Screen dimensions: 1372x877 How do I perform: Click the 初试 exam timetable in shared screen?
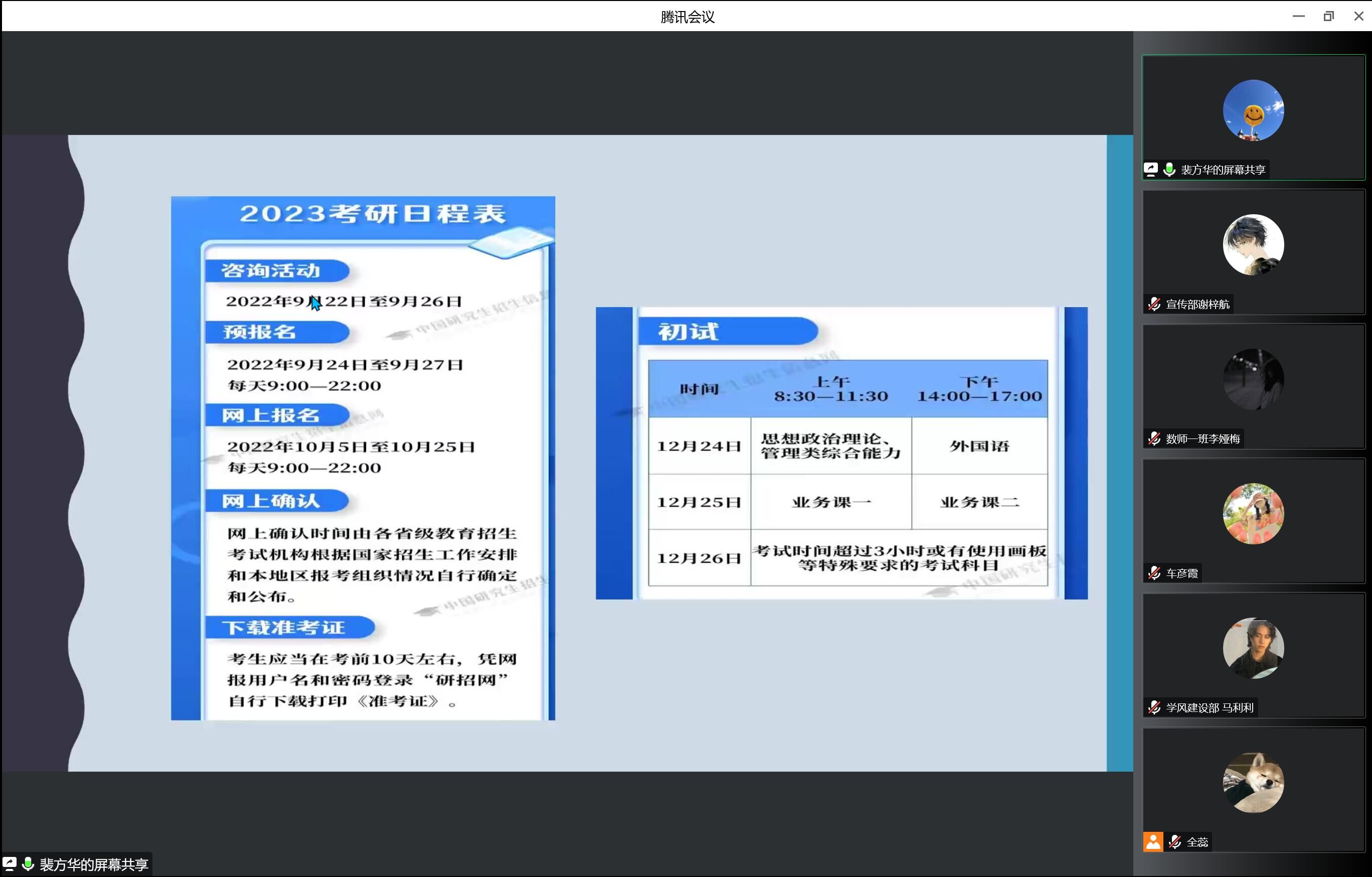(x=841, y=453)
